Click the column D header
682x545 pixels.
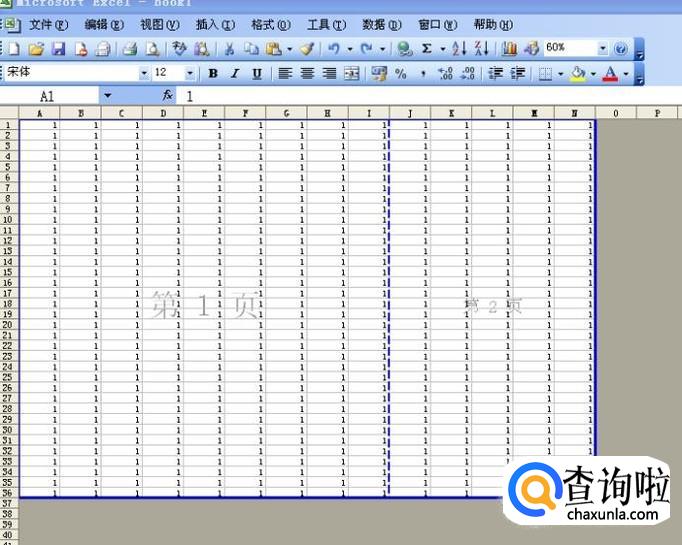point(162,113)
